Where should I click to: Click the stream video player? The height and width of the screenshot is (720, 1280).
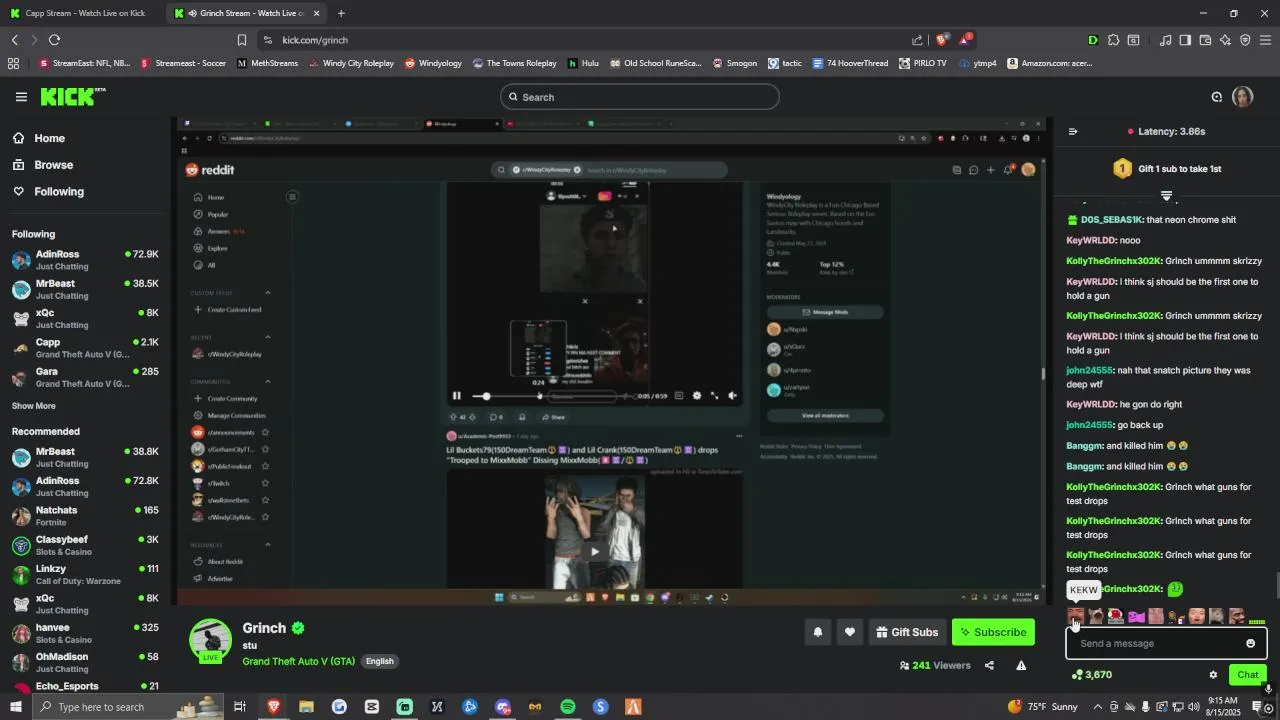click(612, 361)
